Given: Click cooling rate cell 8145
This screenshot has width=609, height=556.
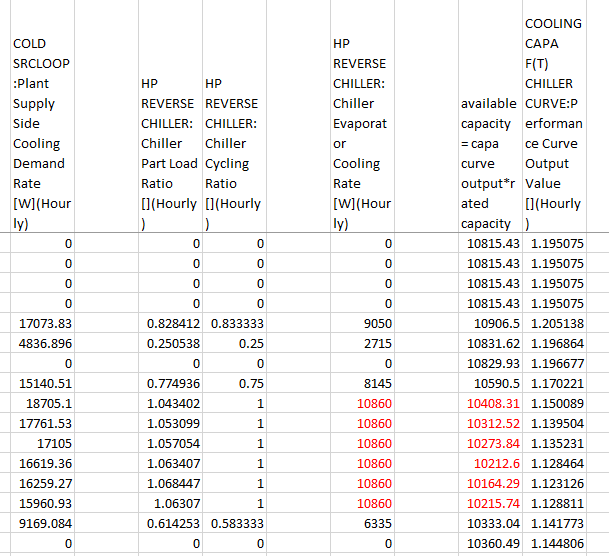Looking at the screenshot, I should [x=362, y=383].
